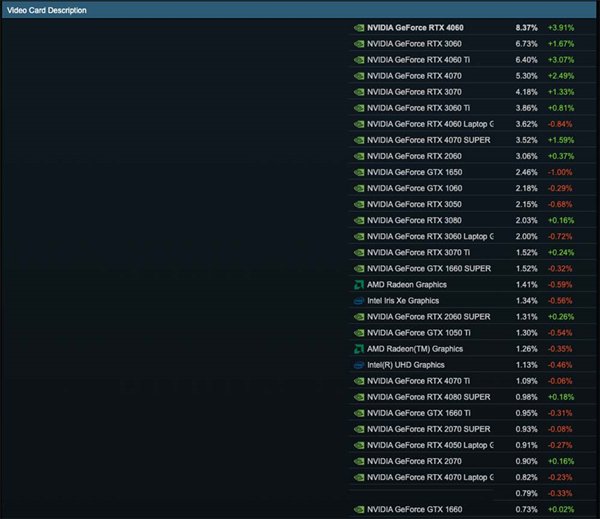Click the -0.33% change on the unnamed row
Screen dimensions: 600x519
click(560, 494)
